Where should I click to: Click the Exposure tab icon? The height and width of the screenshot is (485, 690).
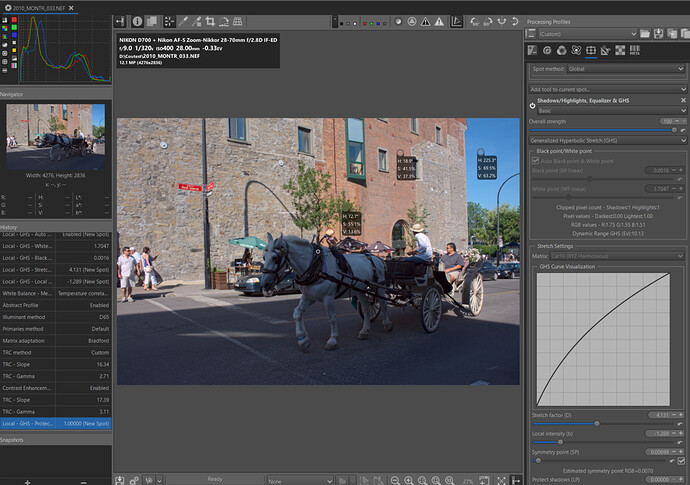coord(534,50)
